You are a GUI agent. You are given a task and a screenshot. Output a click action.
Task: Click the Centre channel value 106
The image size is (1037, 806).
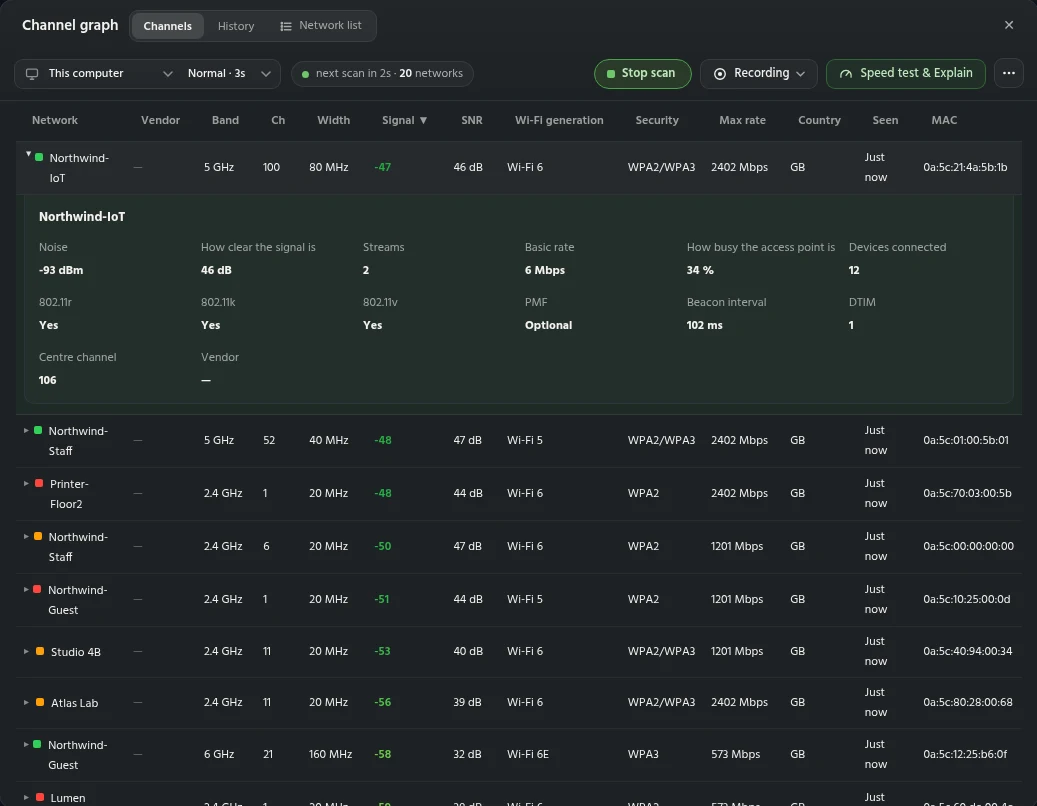click(48, 380)
